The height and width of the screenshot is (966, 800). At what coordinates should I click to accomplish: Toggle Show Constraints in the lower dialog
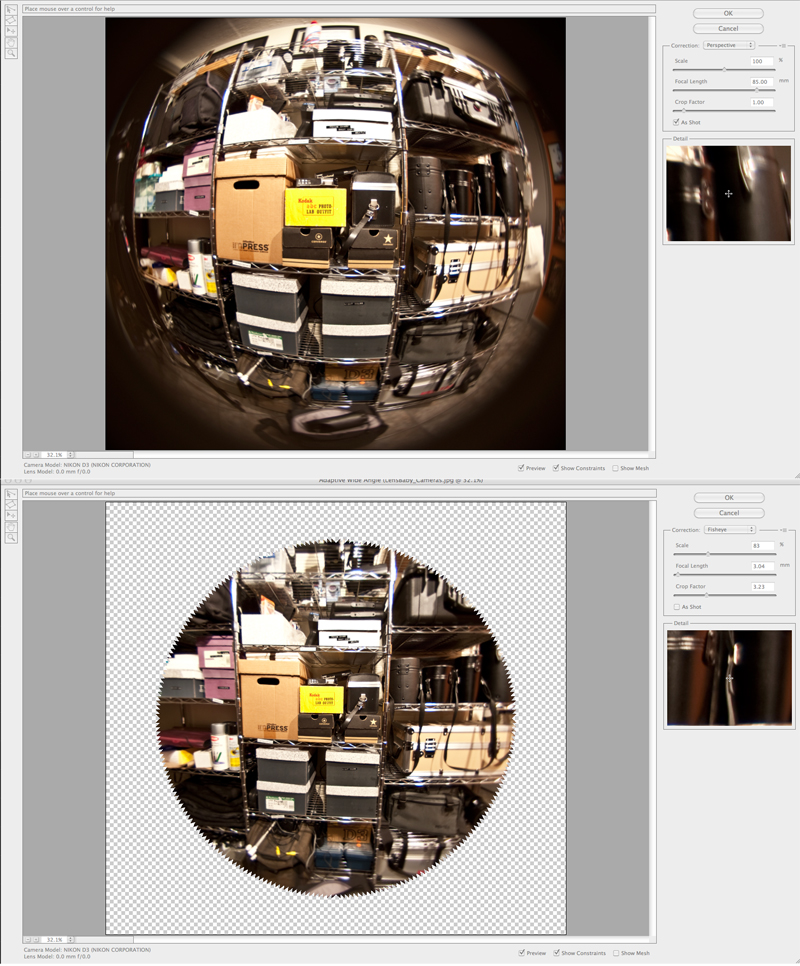tap(556, 952)
